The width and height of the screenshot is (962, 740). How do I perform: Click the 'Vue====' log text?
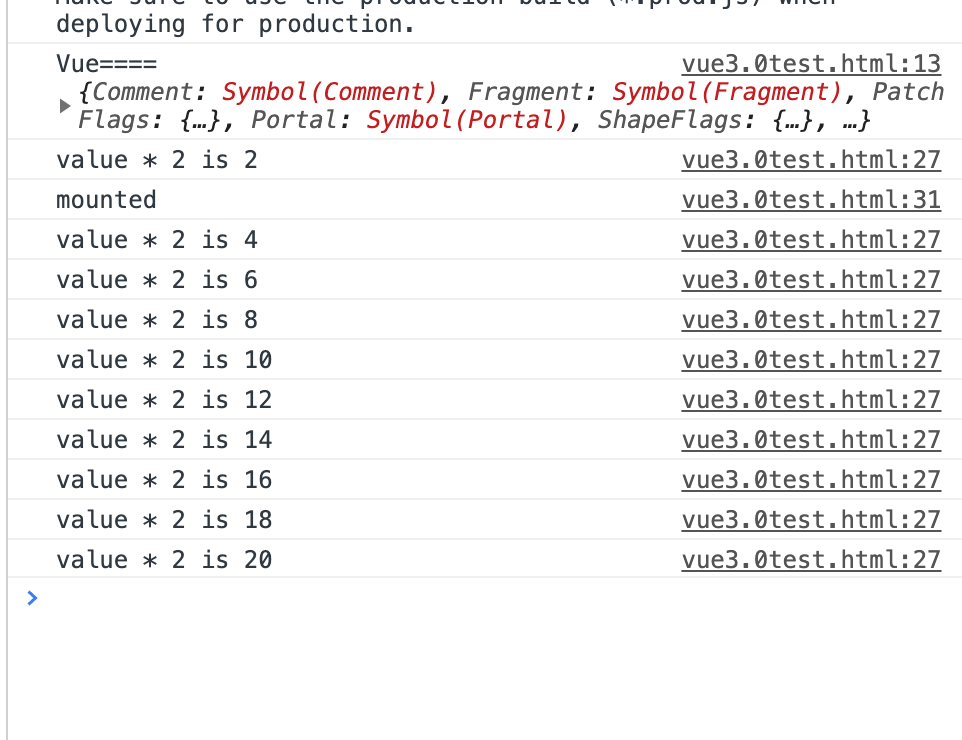click(107, 64)
